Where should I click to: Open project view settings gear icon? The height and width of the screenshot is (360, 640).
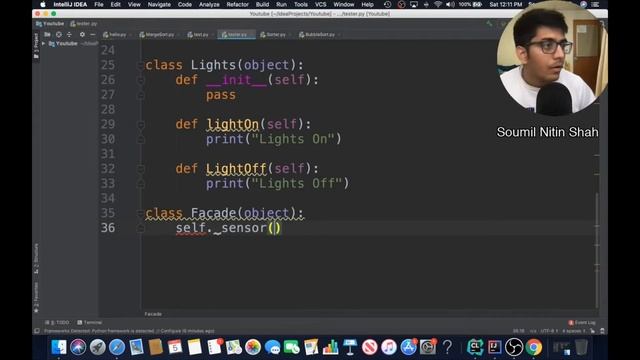pyautogui.click(x=82, y=35)
